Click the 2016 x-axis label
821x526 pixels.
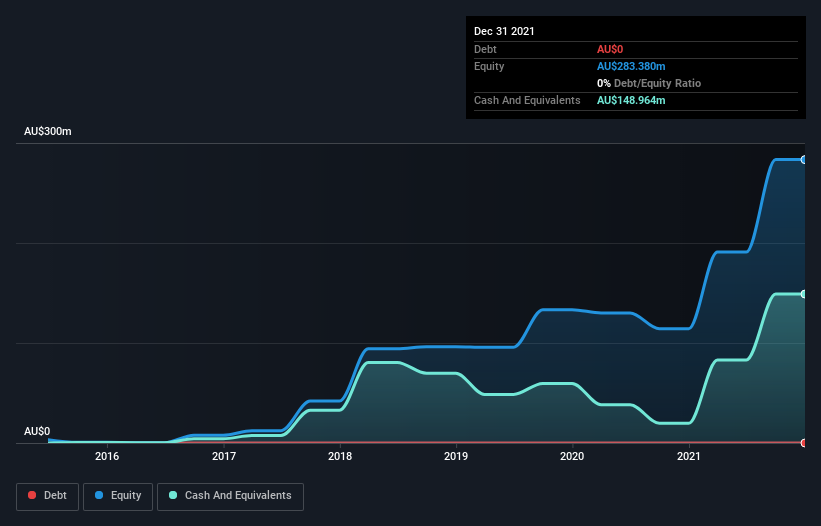pos(107,456)
